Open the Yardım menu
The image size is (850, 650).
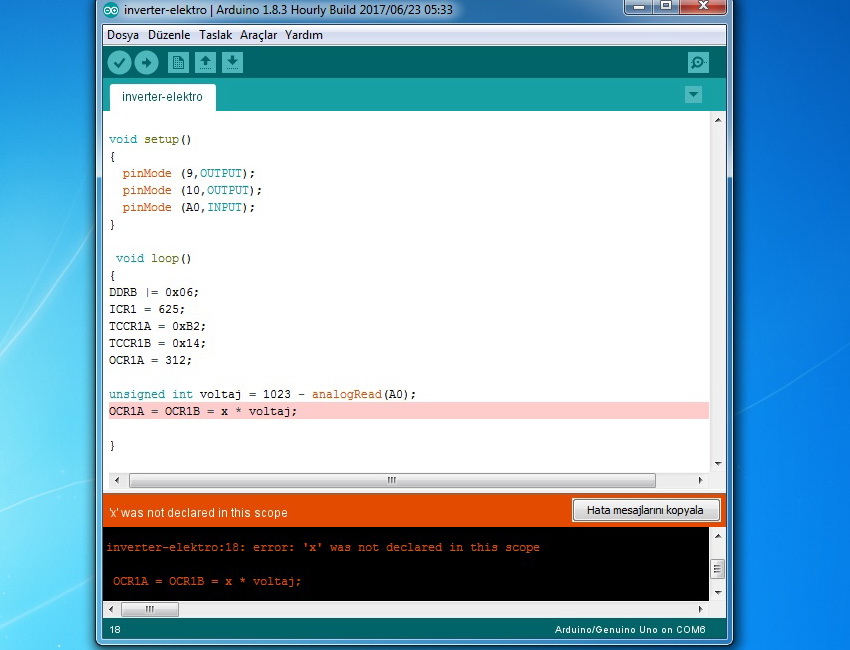coord(304,35)
